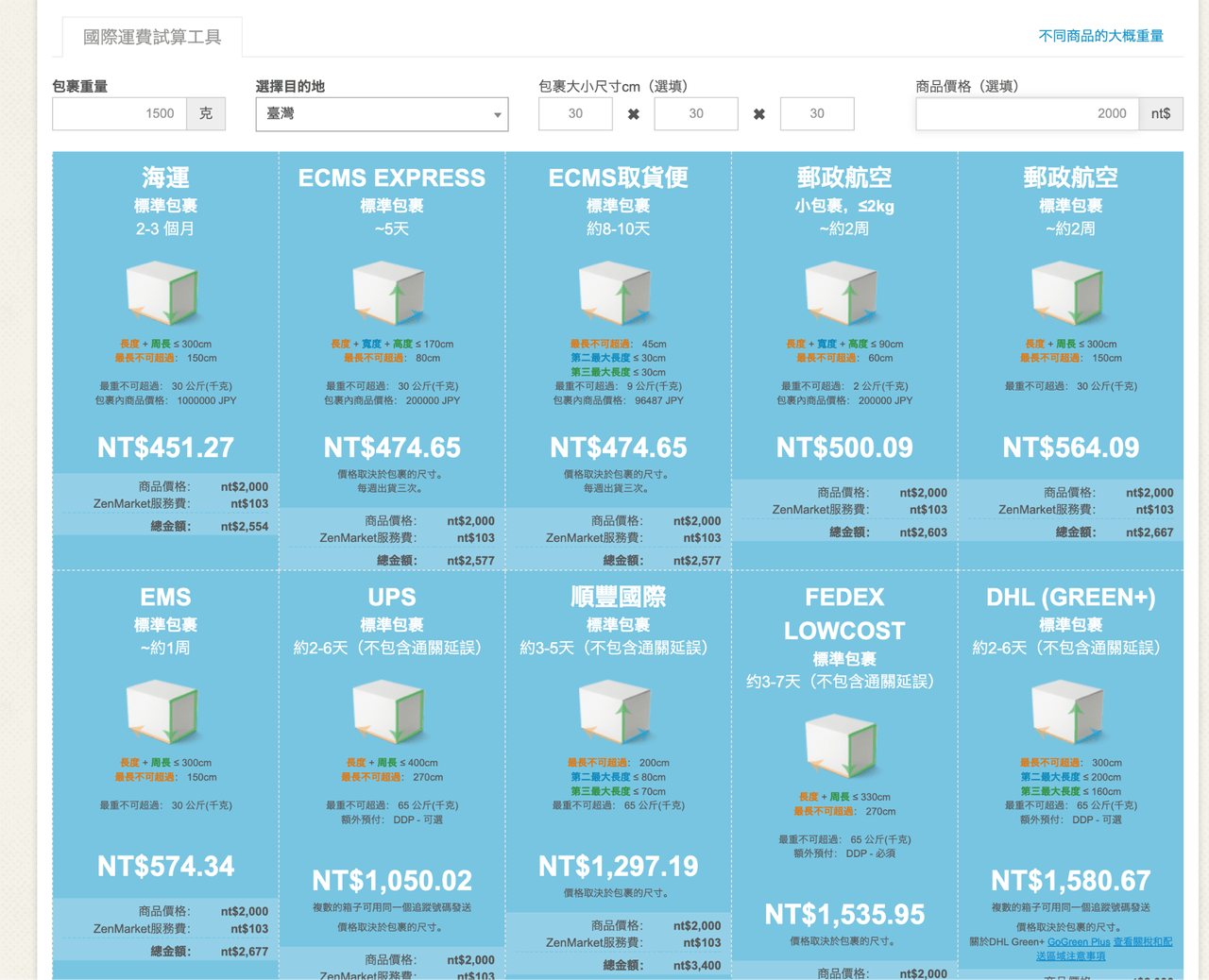Click the nt$ currency unit label
The height and width of the screenshot is (980, 1209).
coord(1161,113)
